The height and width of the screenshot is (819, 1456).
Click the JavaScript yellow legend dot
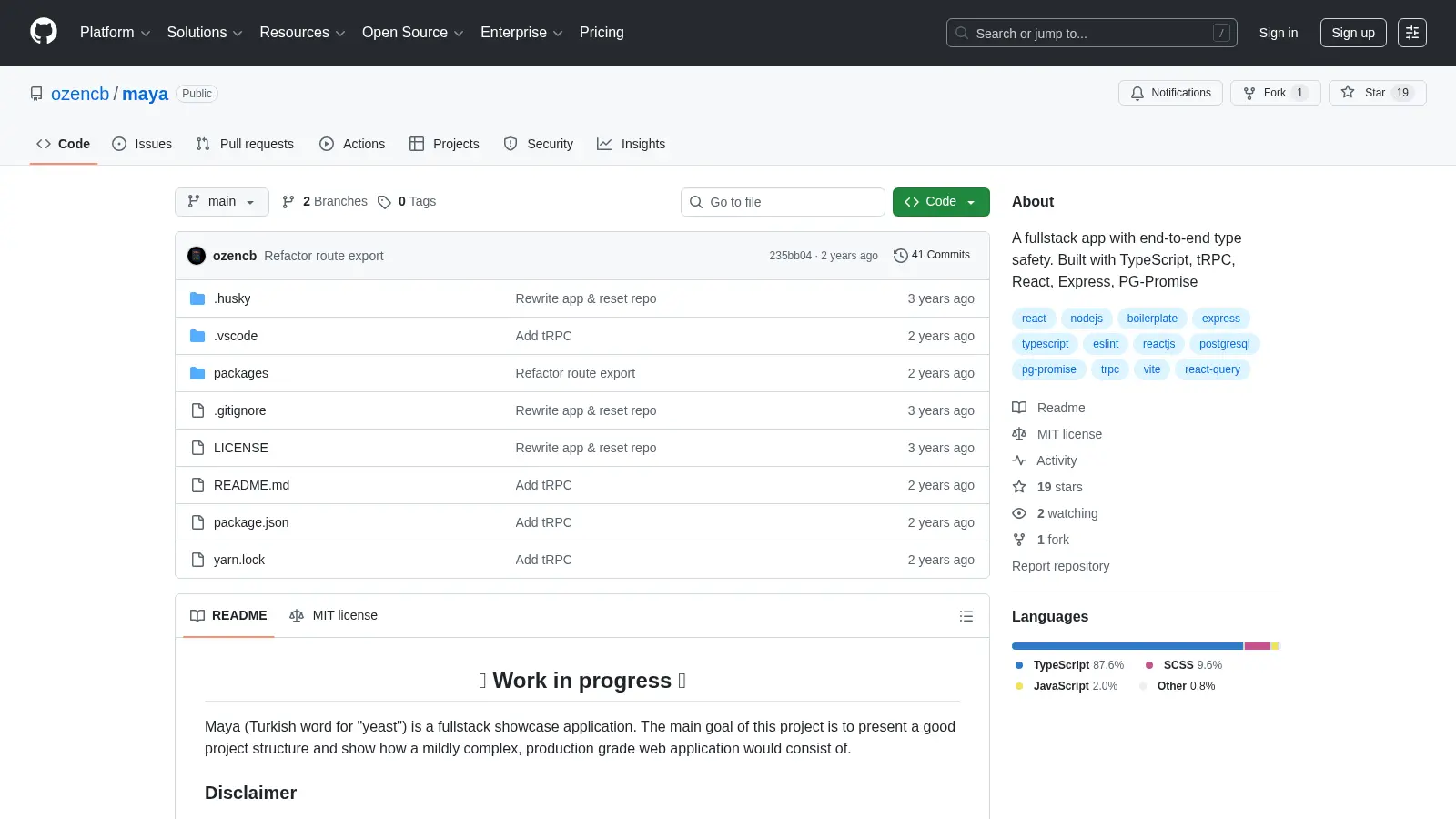point(1019,686)
